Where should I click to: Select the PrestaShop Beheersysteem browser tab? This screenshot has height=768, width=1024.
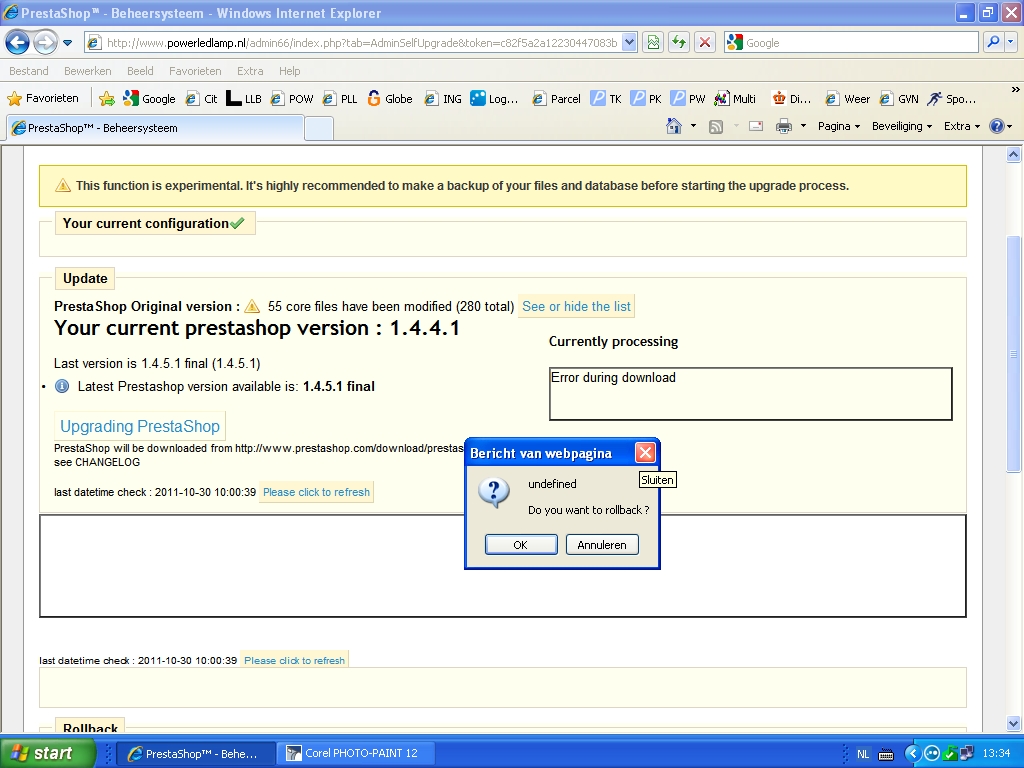[x=155, y=128]
